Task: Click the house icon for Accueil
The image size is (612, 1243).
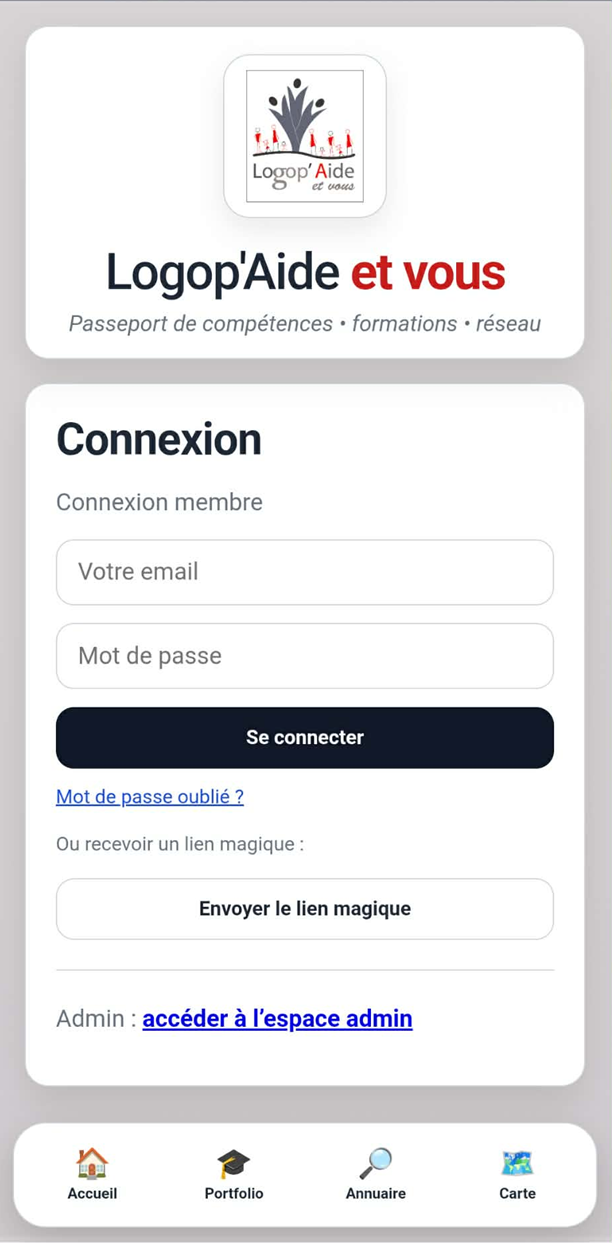Action: 92,1163
